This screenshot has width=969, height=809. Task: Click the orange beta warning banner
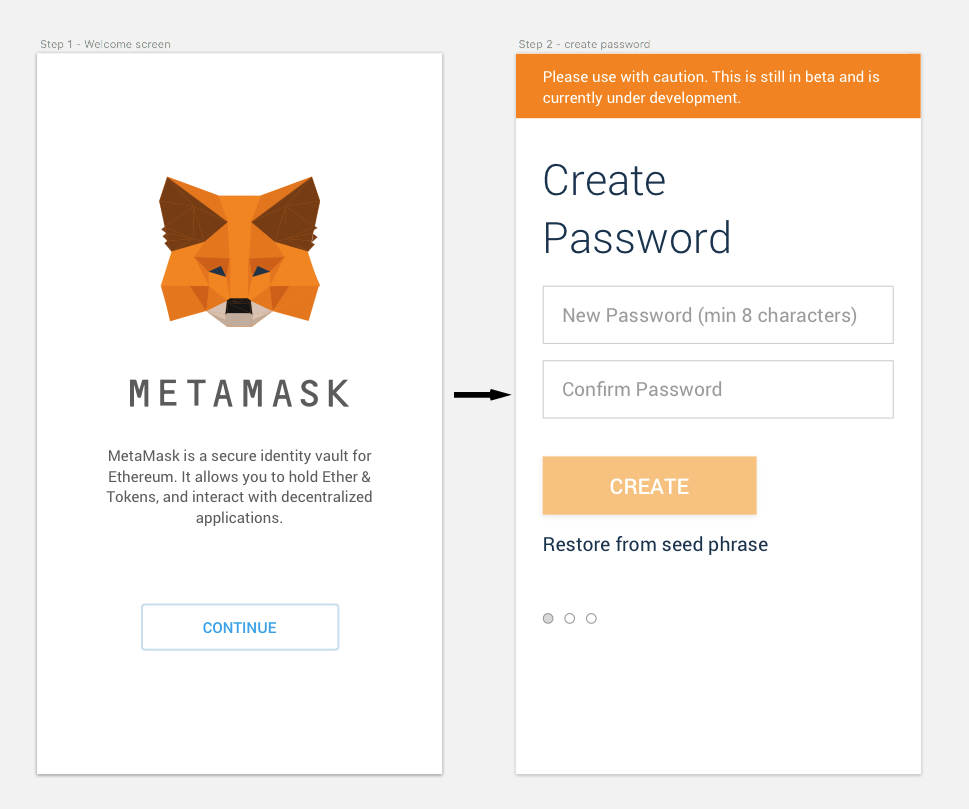(x=717, y=86)
